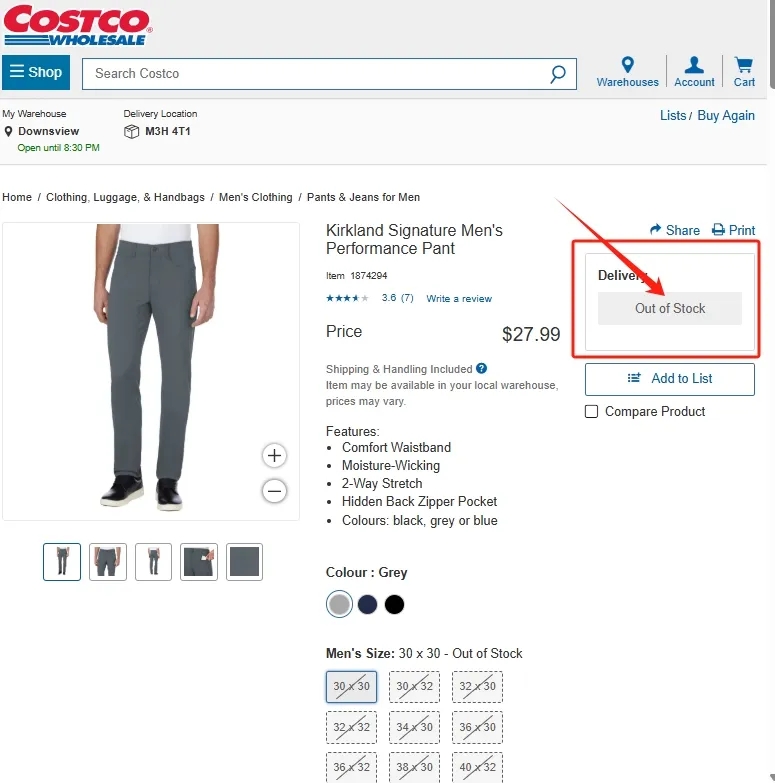Open the Shop hamburger menu
This screenshot has width=775, height=783.
(36, 72)
